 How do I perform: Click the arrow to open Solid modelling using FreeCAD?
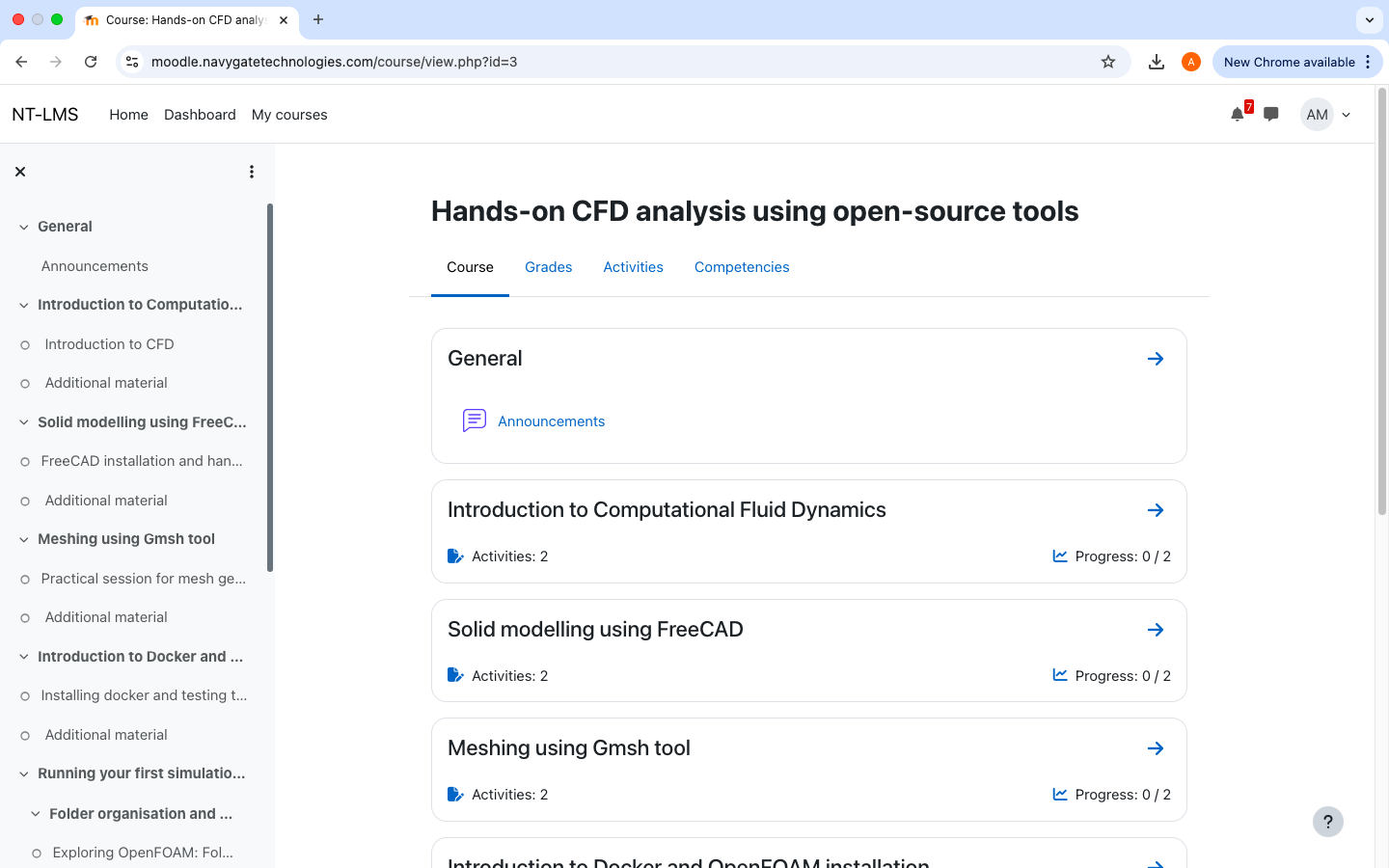point(1156,629)
